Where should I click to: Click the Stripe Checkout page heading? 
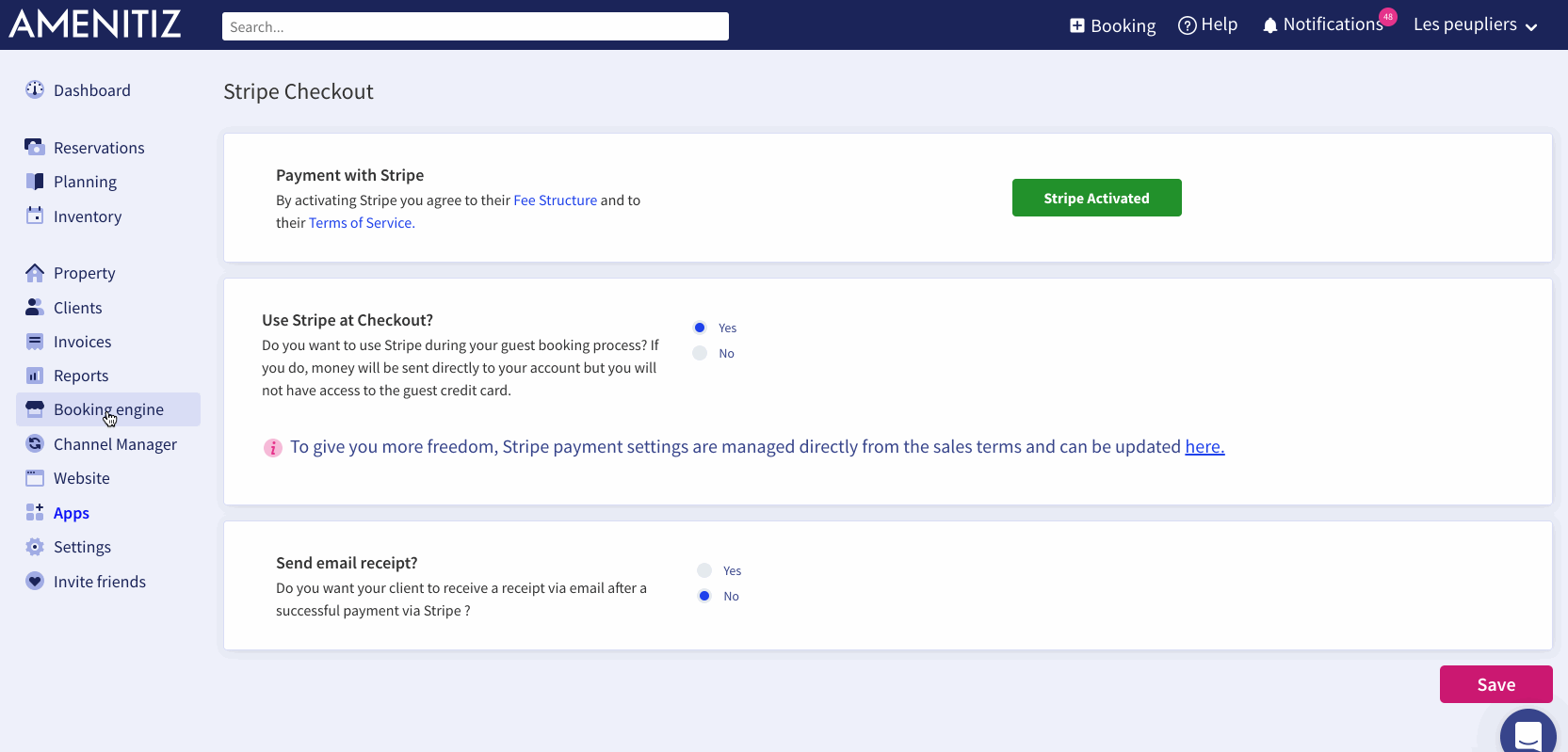point(299,91)
